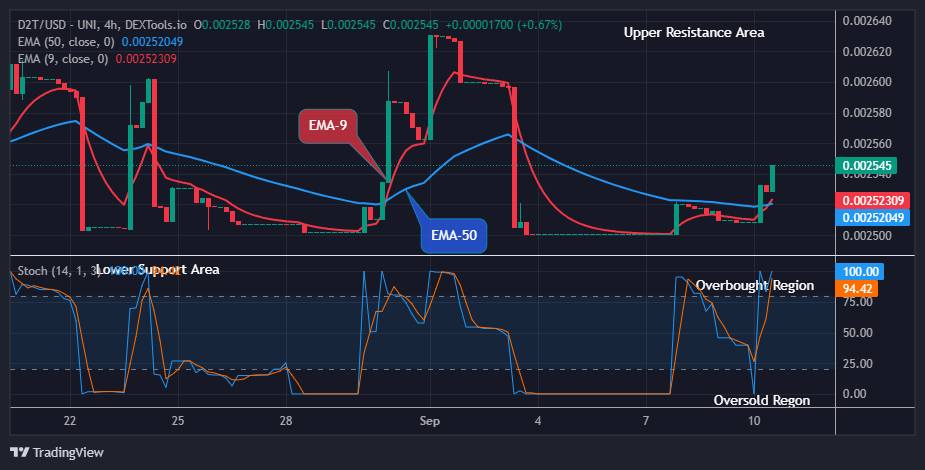The width and height of the screenshot is (925, 470).
Task: Click the 22 date label on time axis
Action: pyautogui.click(x=70, y=420)
